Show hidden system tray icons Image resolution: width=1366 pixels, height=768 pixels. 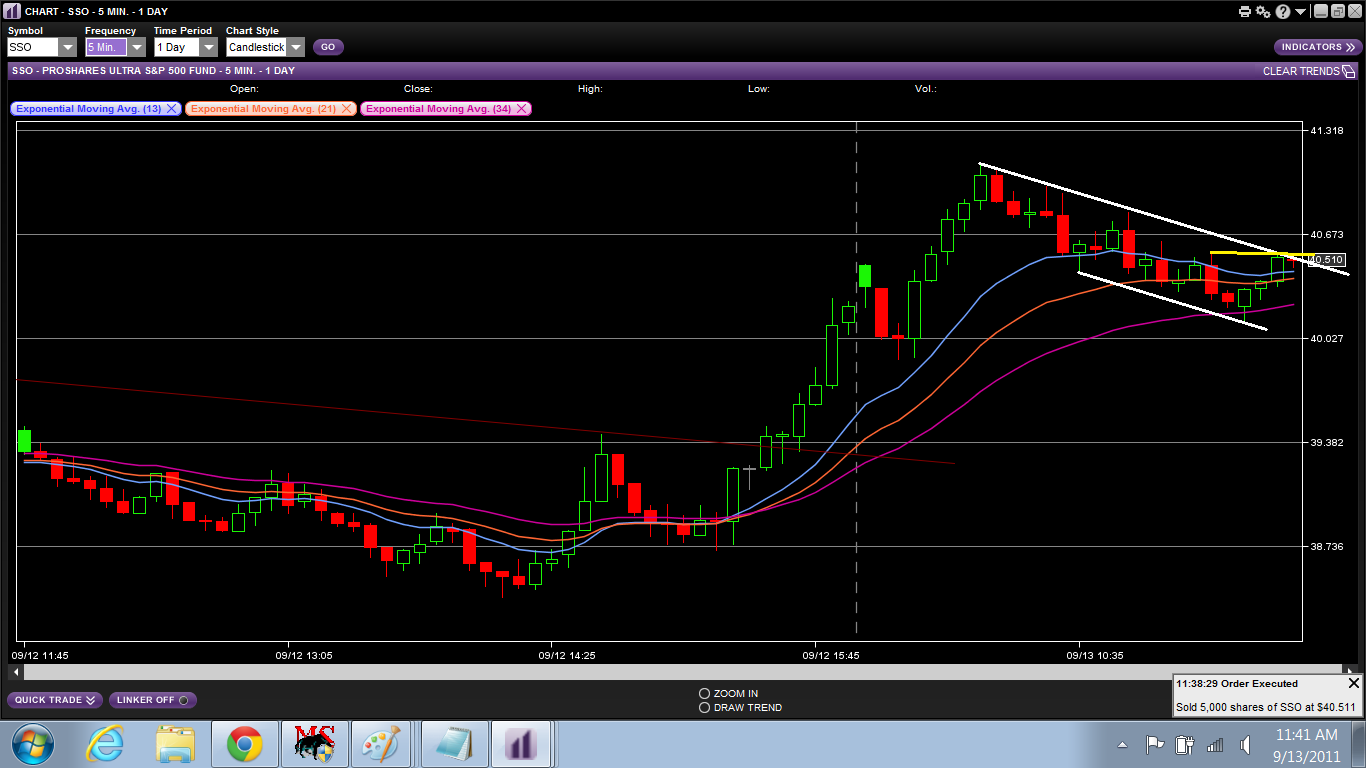[1123, 745]
